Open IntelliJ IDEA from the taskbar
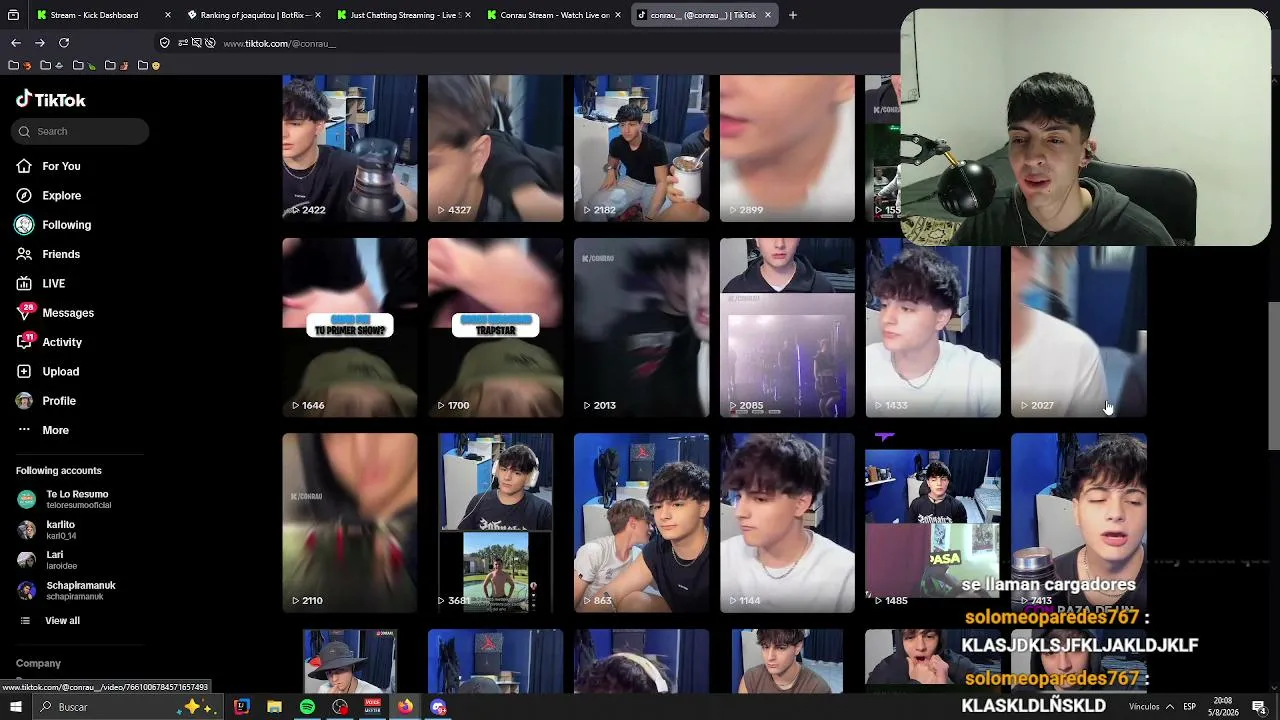1280x720 pixels. pyautogui.click(x=241, y=707)
